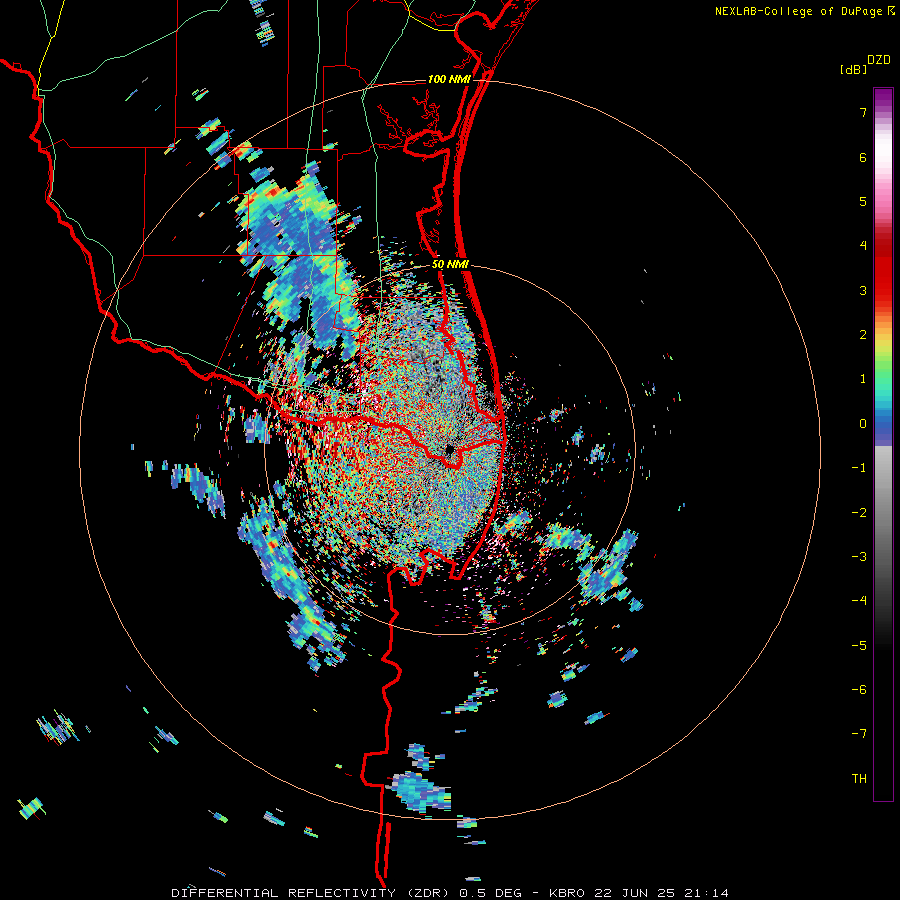900x900 pixels.
Task: Click the 0 value on color scale
Action: pyautogui.click(x=863, y=424)
